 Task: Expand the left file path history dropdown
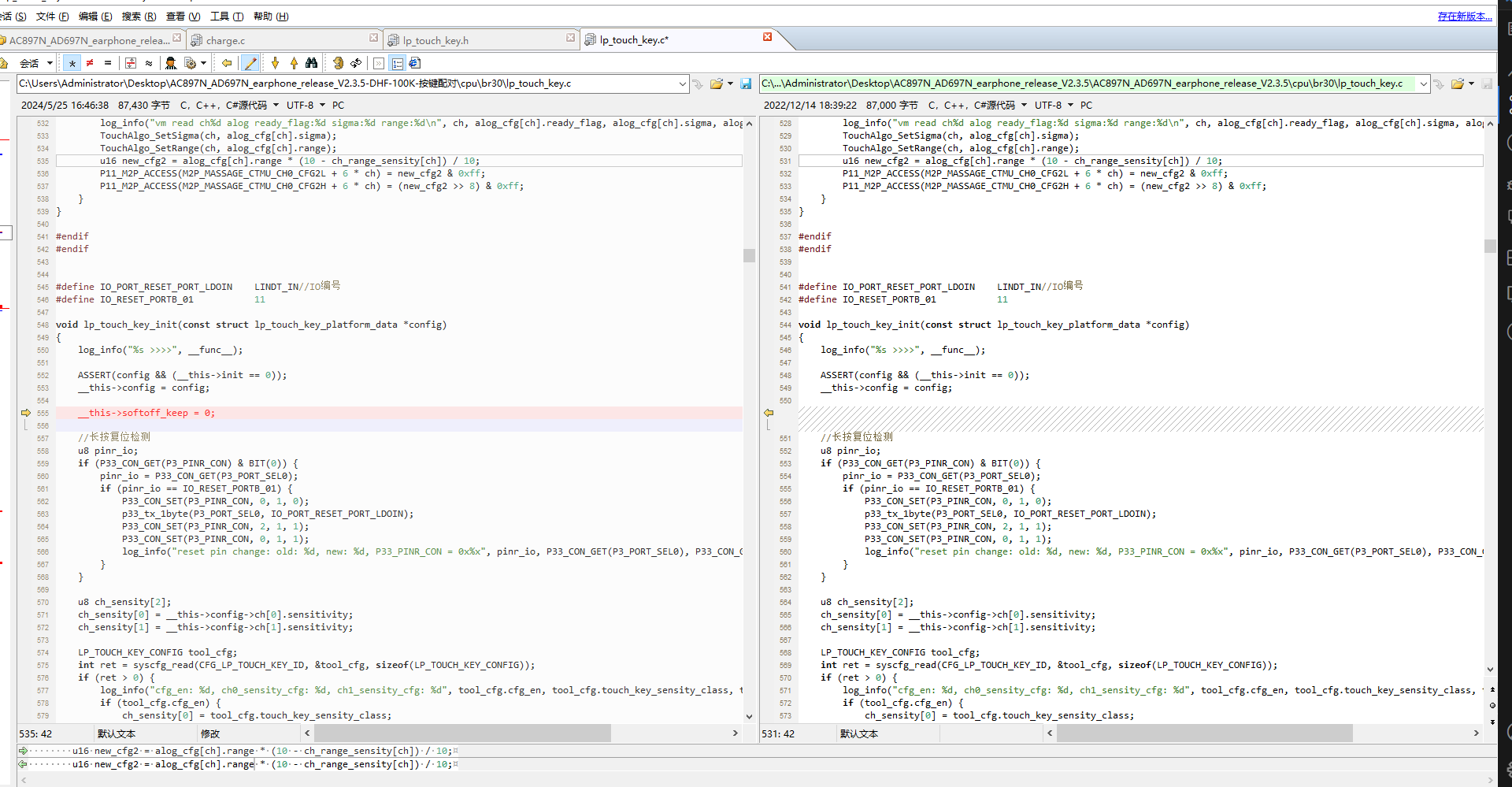tap(683, 84)
